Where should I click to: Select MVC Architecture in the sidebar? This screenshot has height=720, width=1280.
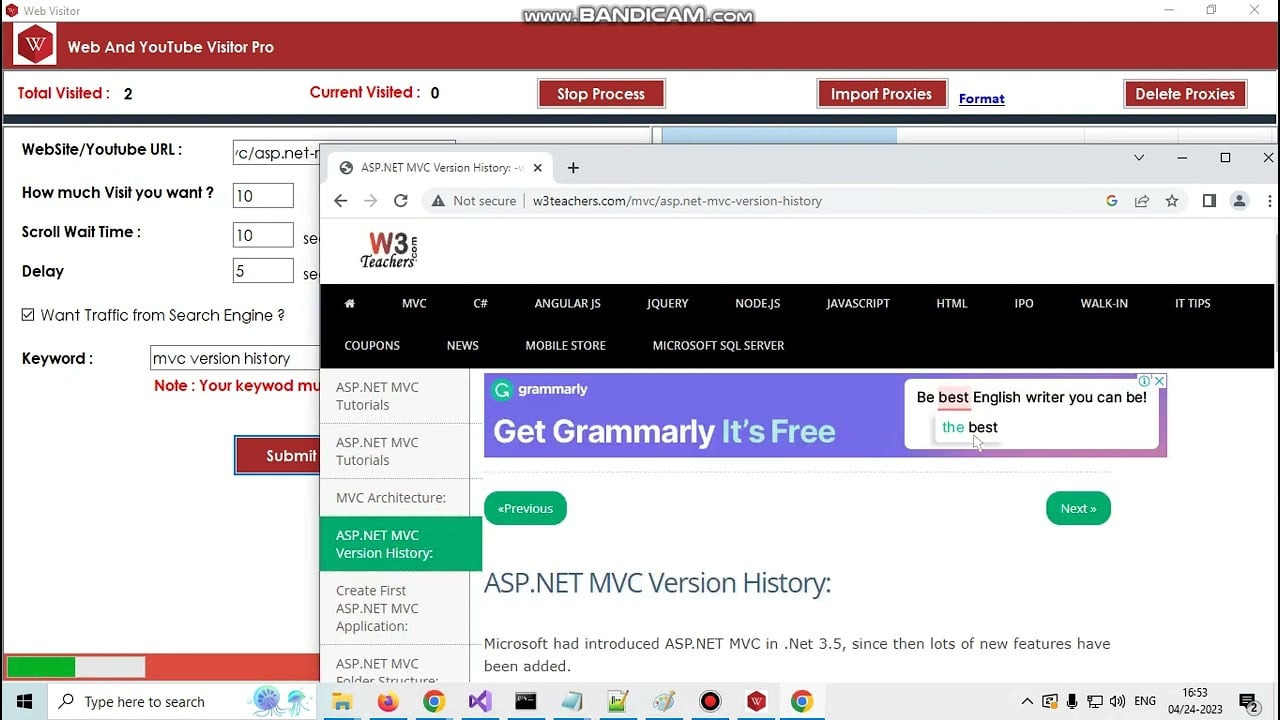tap(391, 498)
